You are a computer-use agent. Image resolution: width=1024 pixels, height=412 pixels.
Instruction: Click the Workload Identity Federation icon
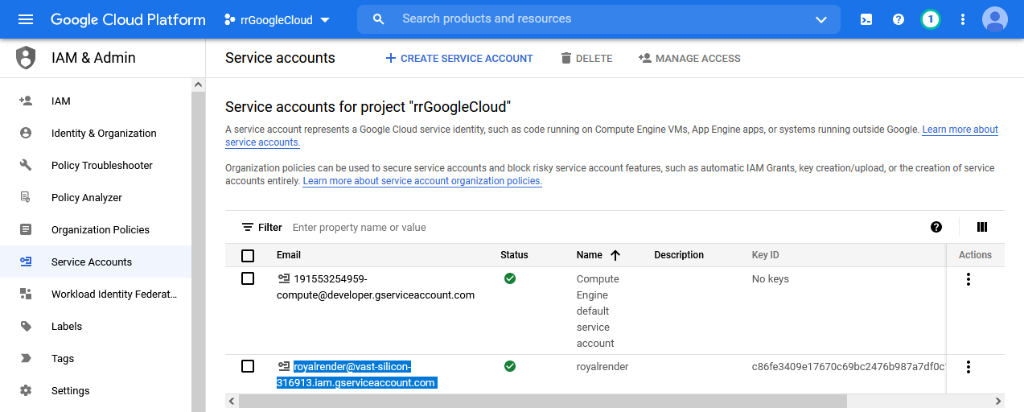25,294
